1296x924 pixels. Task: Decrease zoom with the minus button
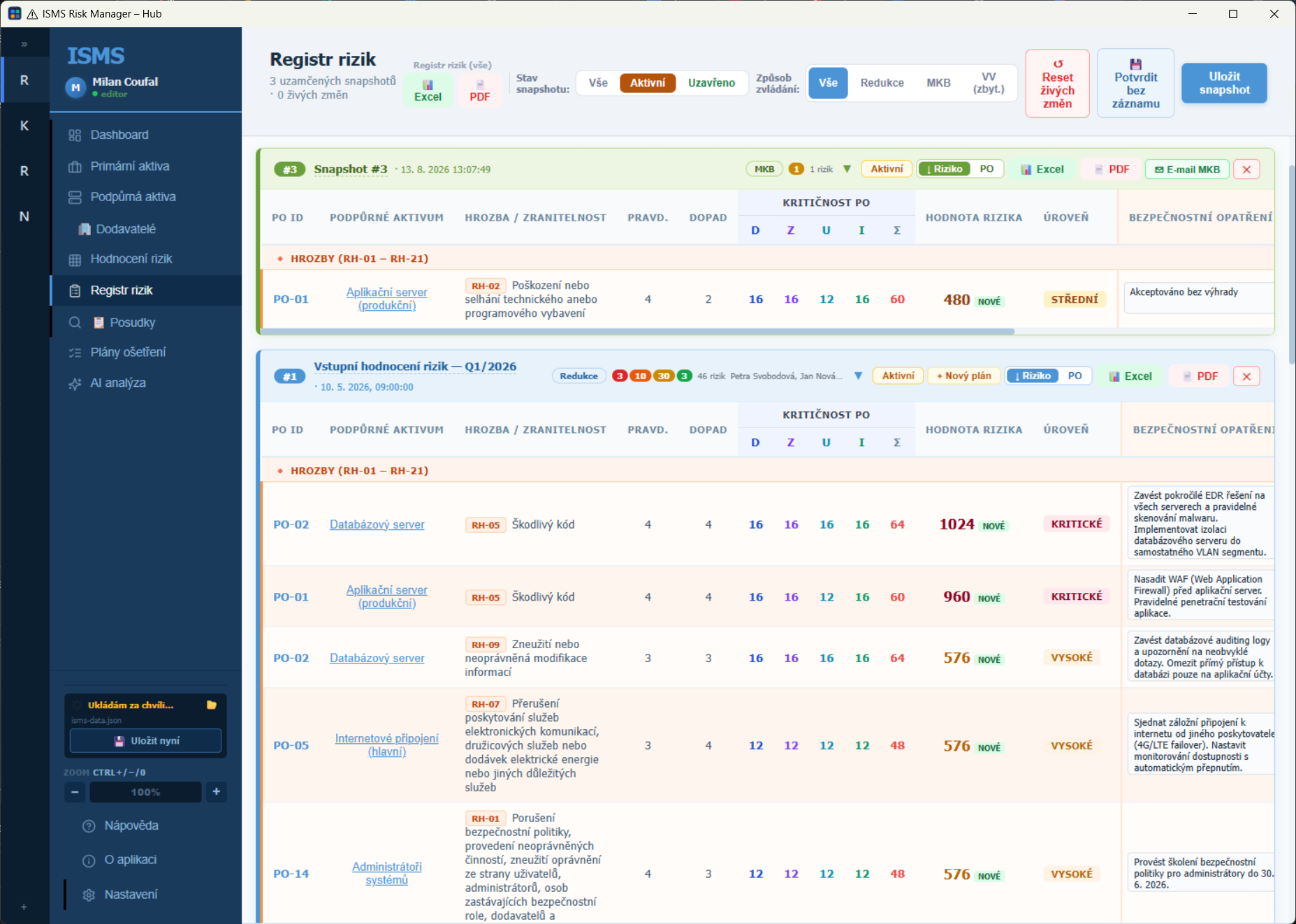pos(75,792)
